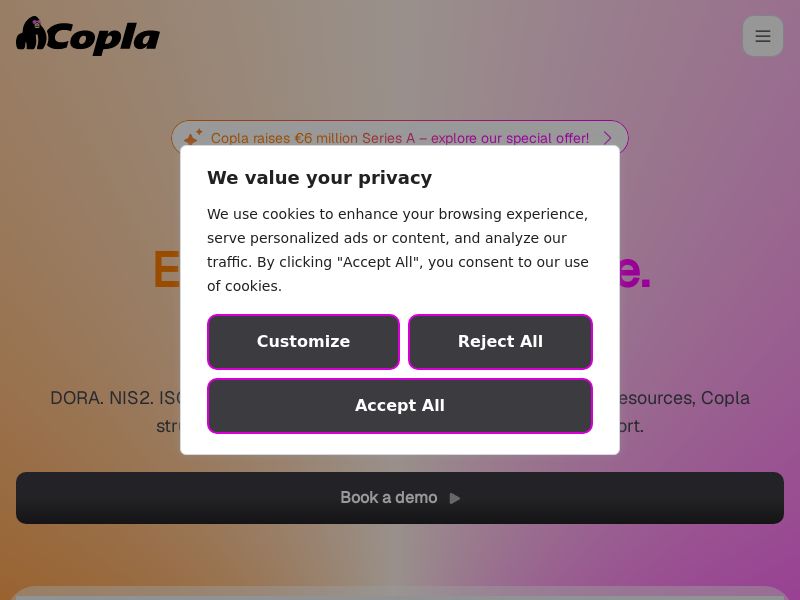The image size is (800, 600).
Task: Click the play triangle inside Book a demo
Action: [x=455, y=498]
